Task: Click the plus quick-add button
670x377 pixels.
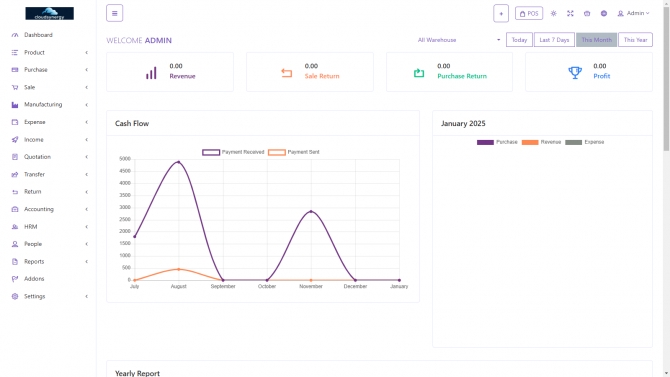Action: click(x=501, y=13)
